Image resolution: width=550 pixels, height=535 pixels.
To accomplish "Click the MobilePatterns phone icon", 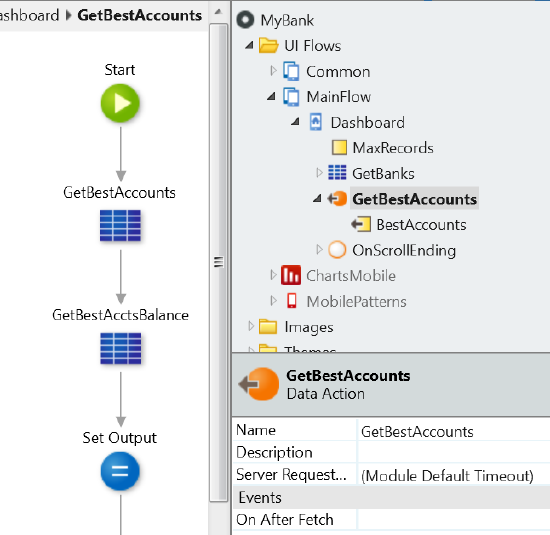I will (x=291, y=301).
